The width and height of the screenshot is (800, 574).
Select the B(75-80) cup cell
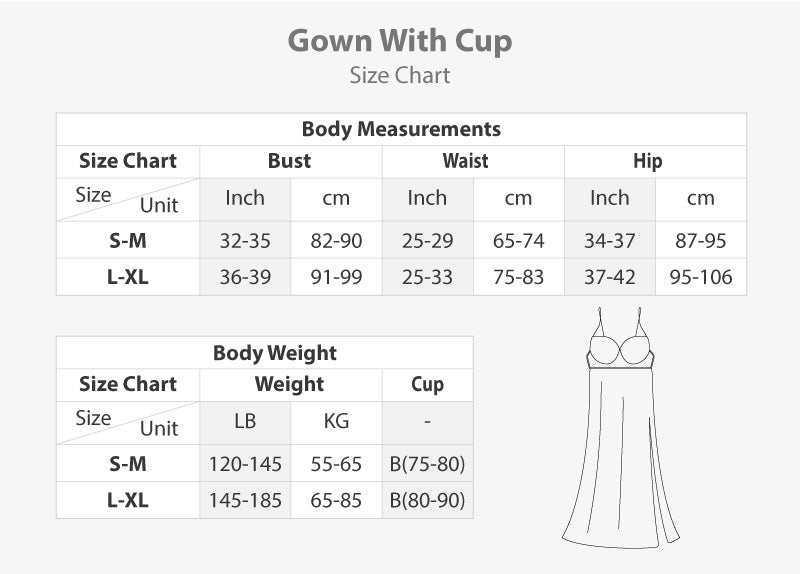click(427, 464)
